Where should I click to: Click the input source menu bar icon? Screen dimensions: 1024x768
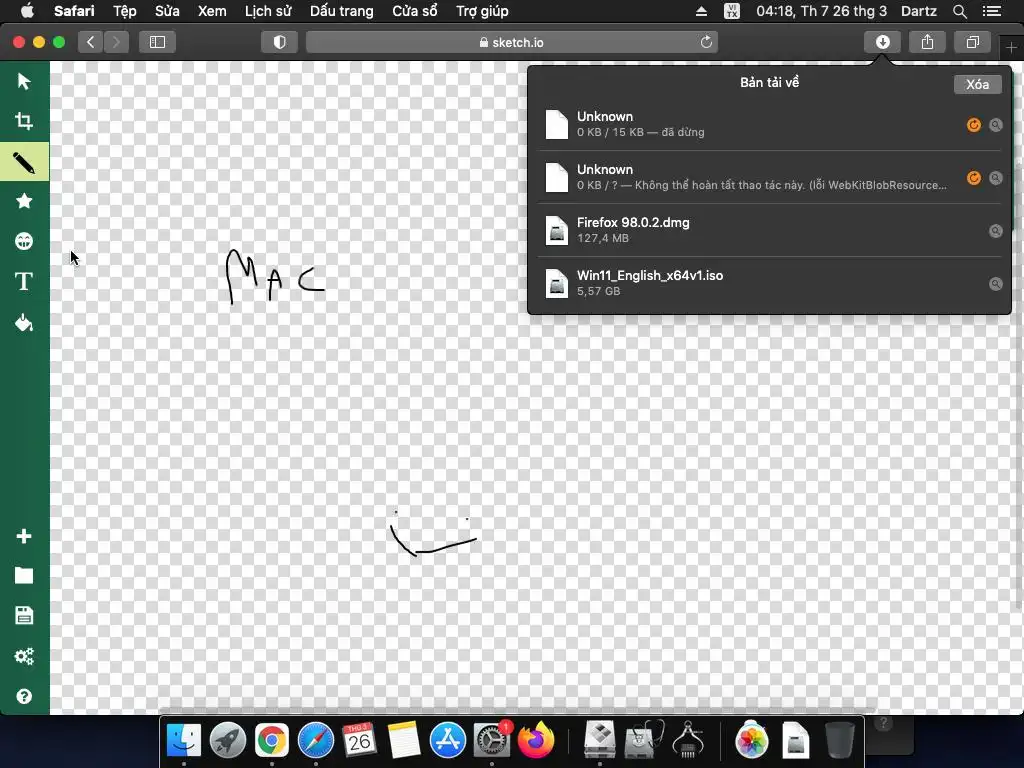(x=732, y=11)
